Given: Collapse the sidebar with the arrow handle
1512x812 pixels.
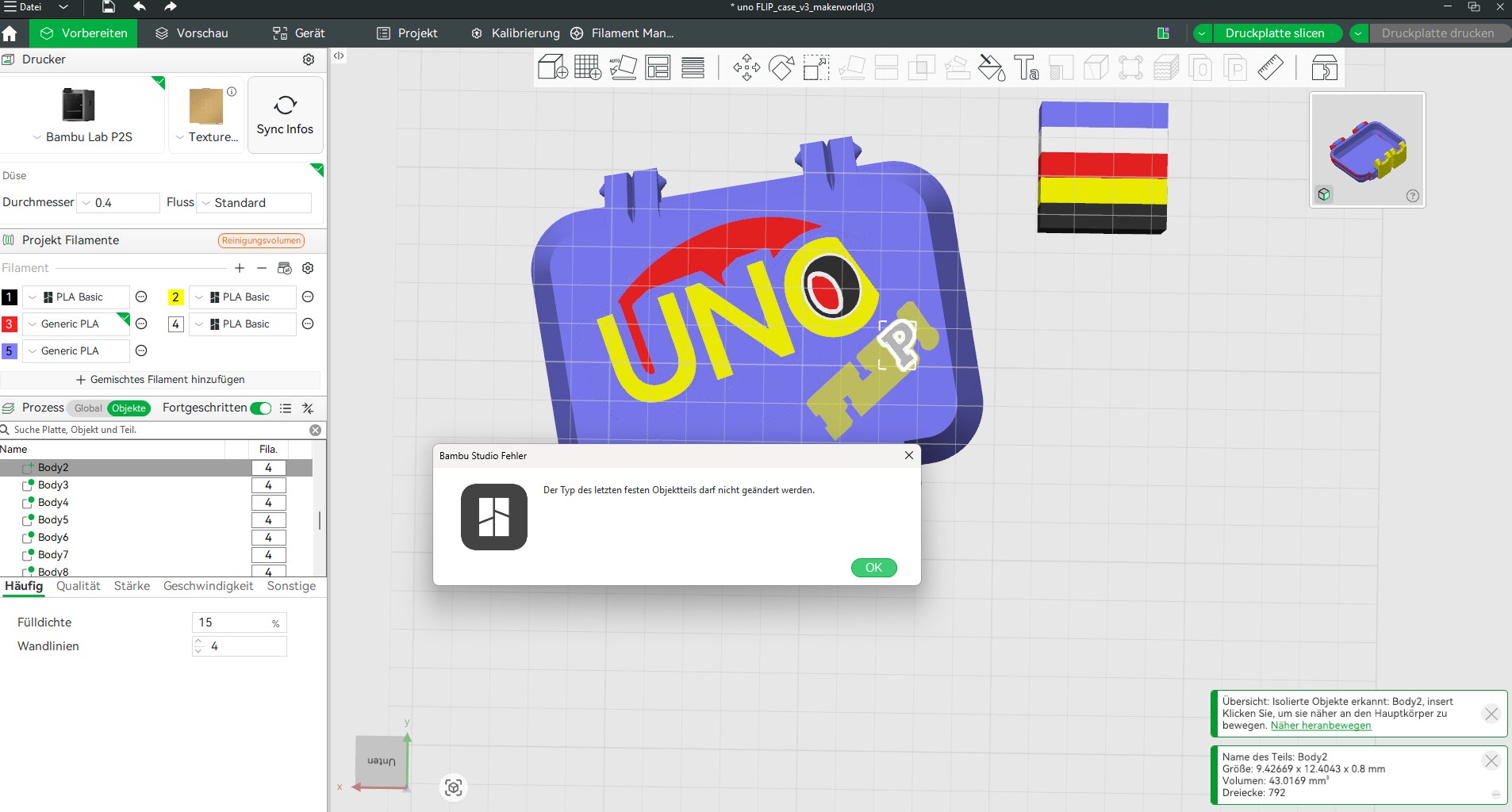Looking at the screenshot, I should (x=339, y=56).
